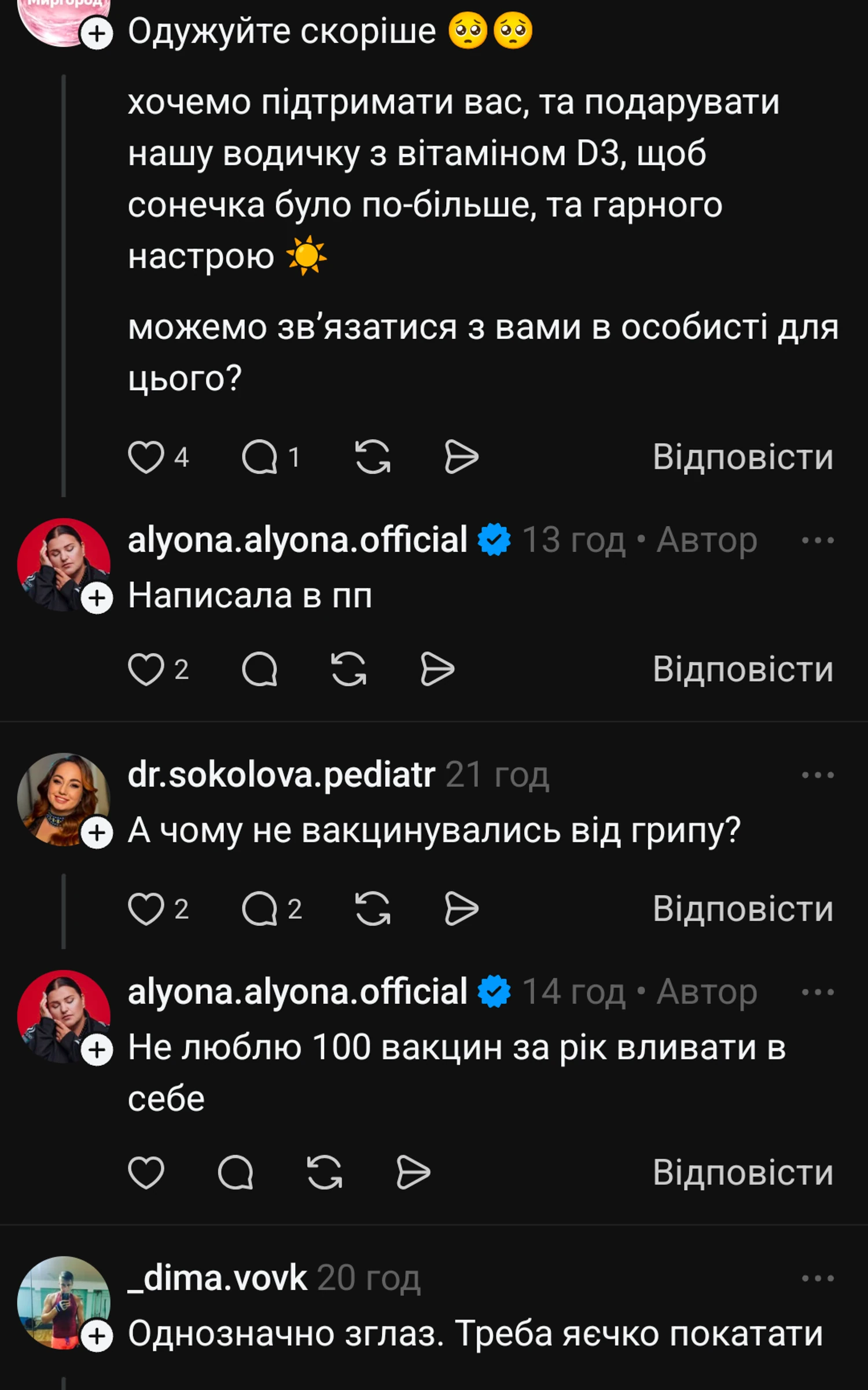Like the vitamin D3 water comment

[x=145, y=457]
